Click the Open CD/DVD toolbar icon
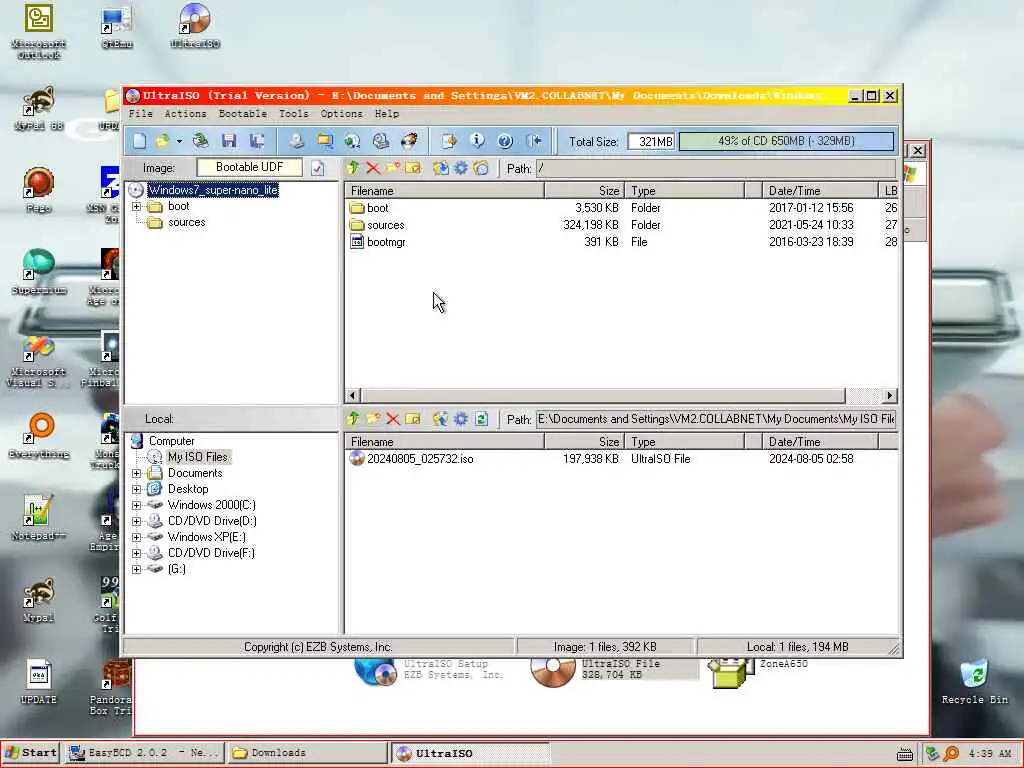 click(201, 140)
